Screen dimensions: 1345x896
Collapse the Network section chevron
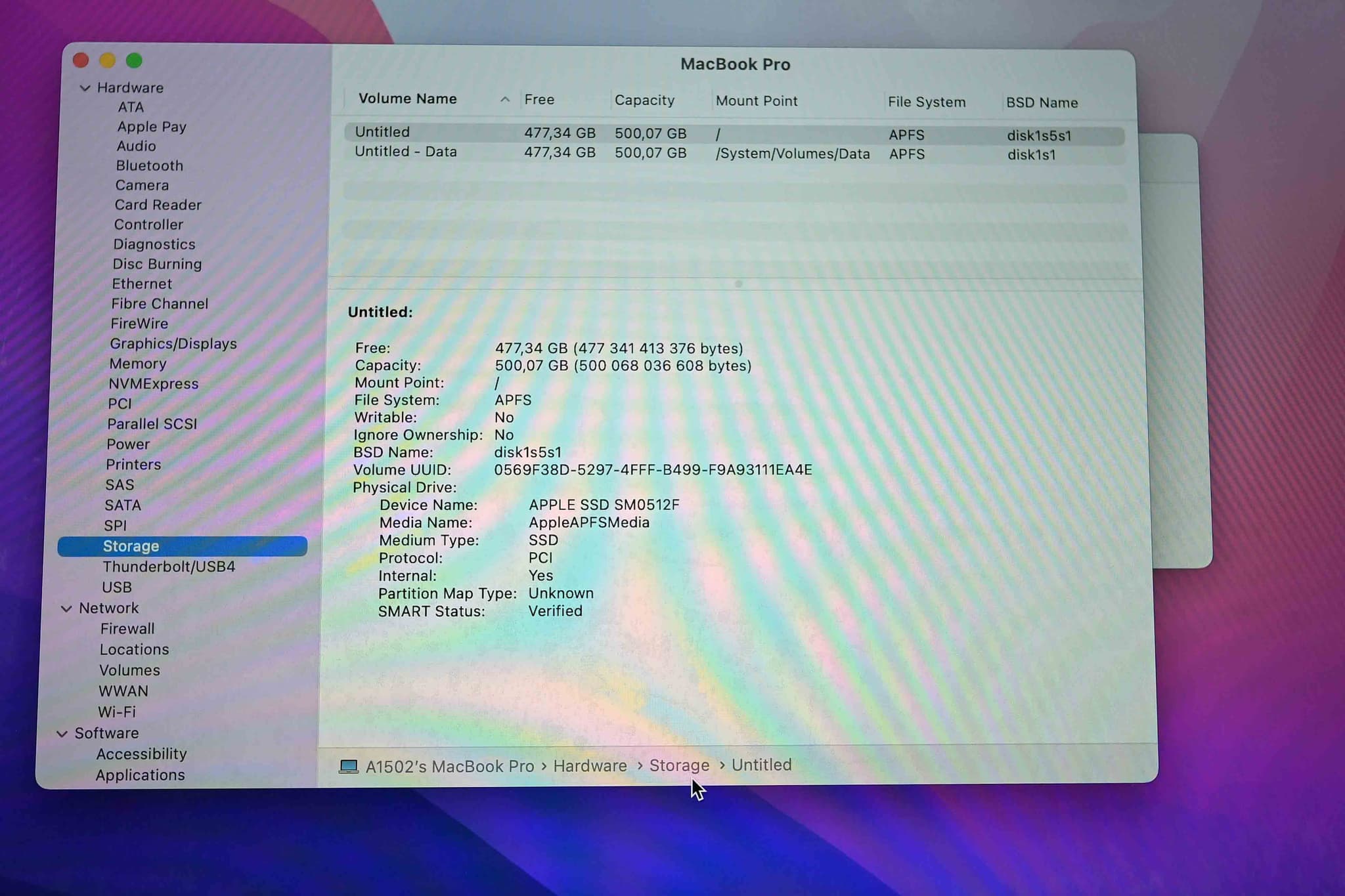point(66,608)
